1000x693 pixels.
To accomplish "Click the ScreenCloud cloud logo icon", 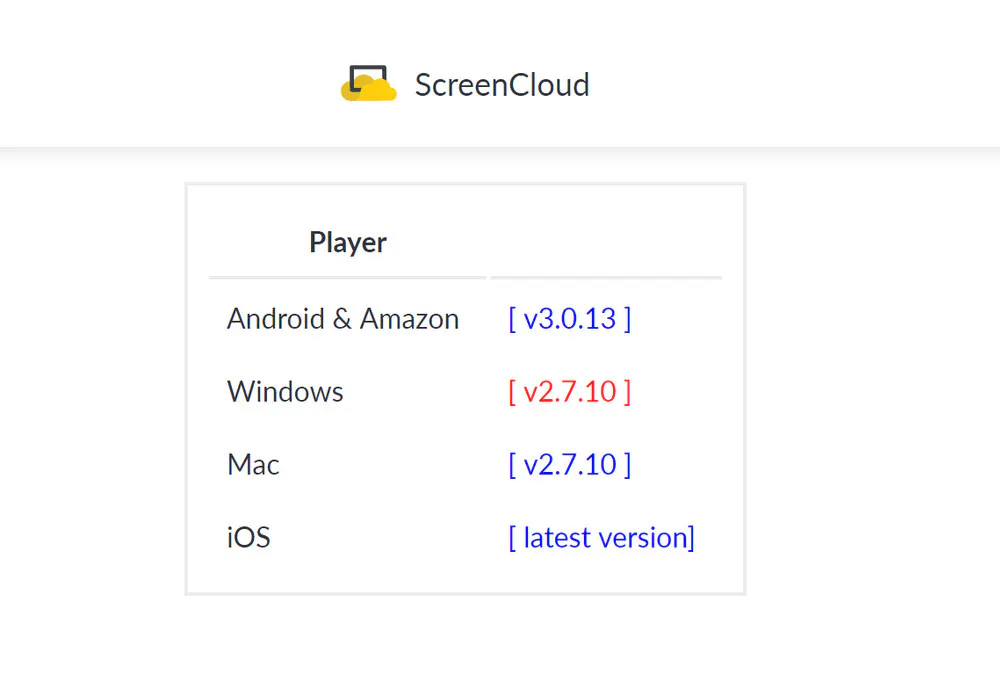I will coord(369,84).
